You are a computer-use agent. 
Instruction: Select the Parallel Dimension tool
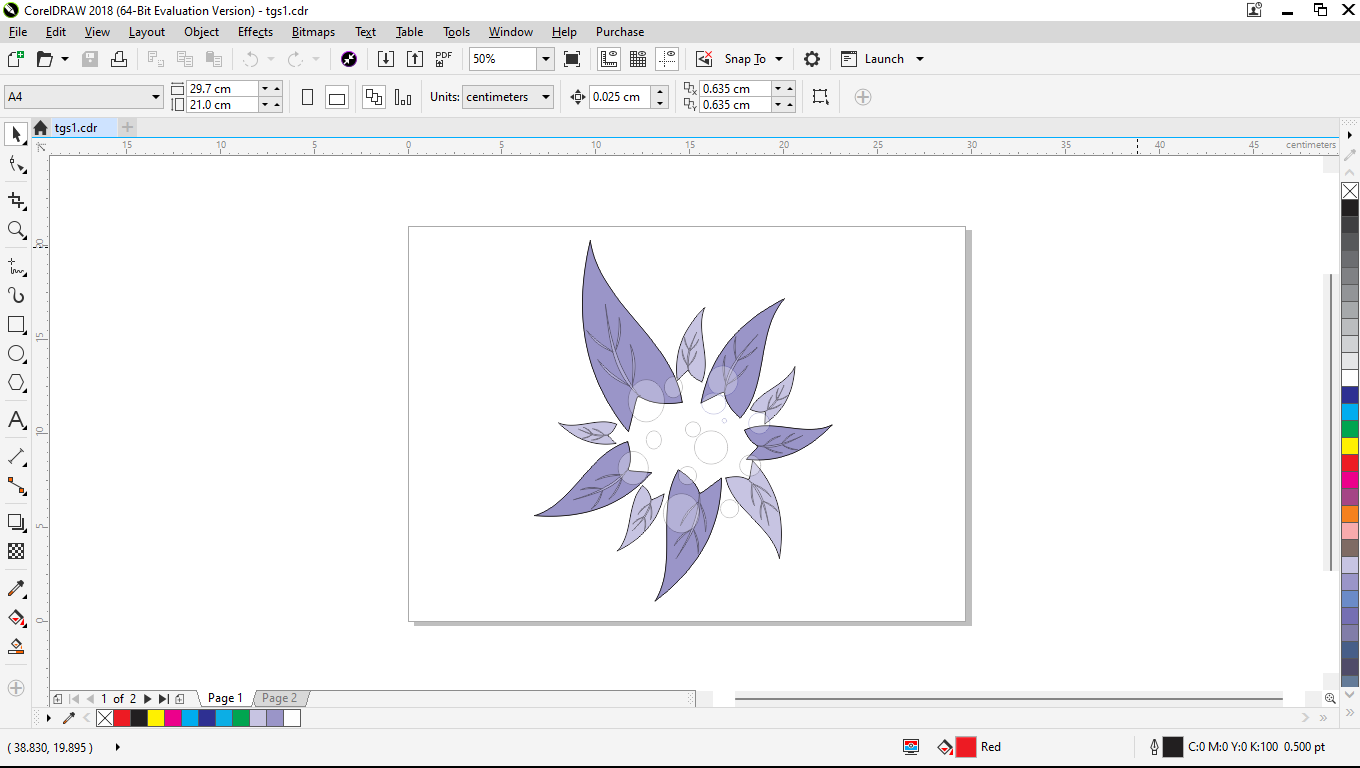click(16, 457)
